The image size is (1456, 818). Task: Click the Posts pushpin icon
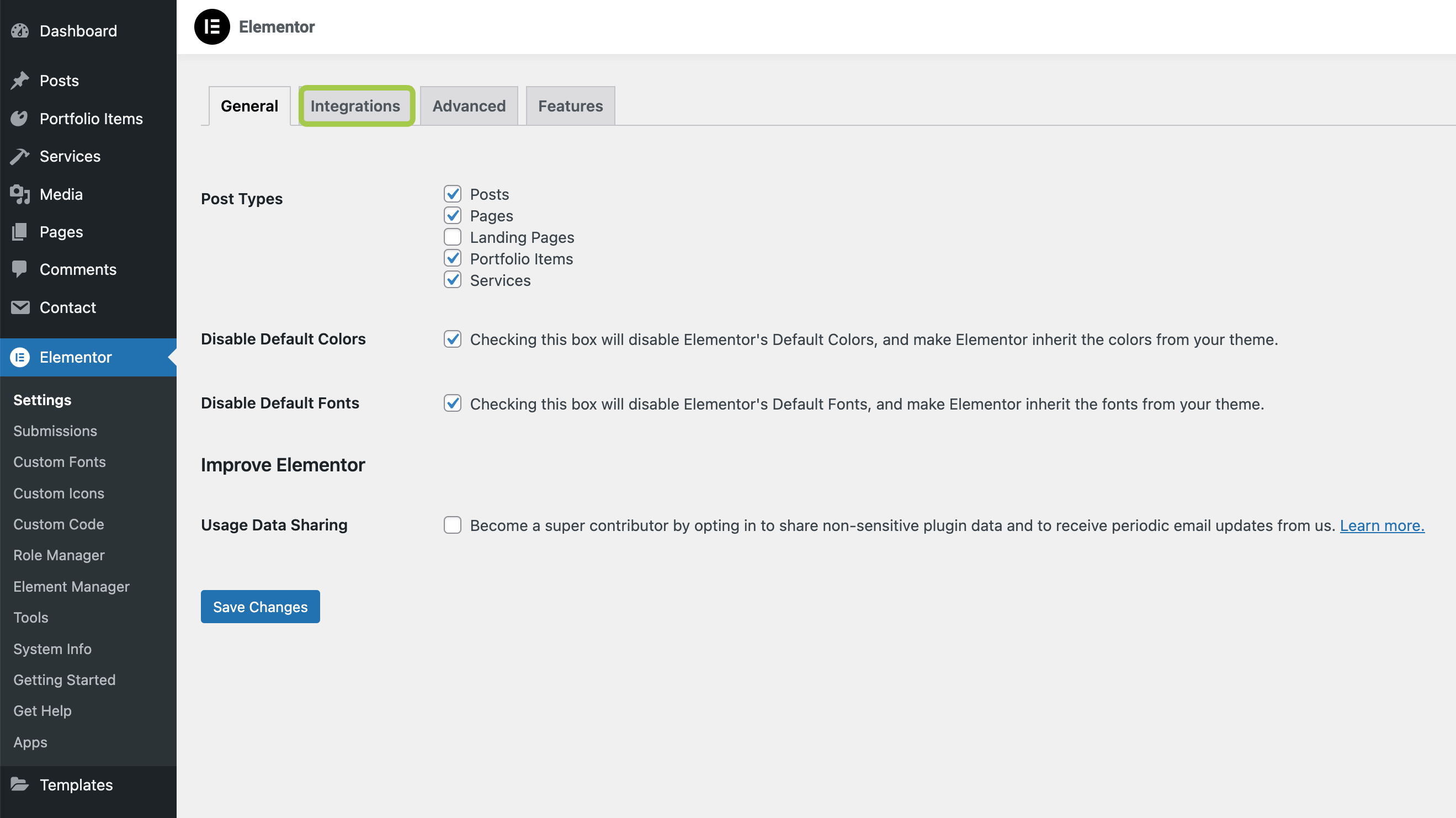click(x=20, y=80)
